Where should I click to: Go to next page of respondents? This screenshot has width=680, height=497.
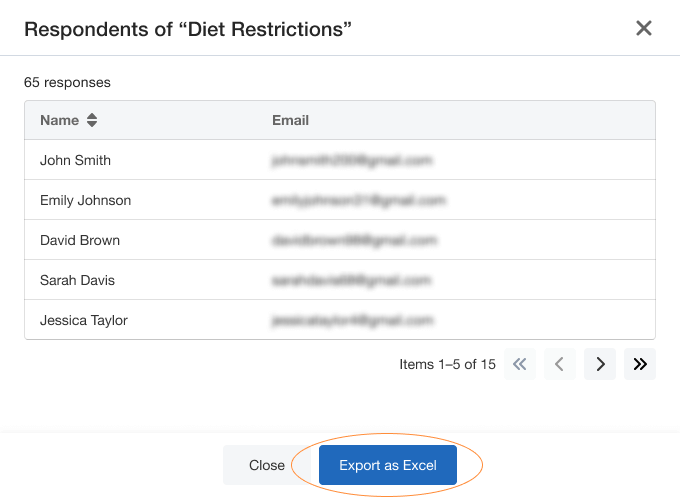600,364
